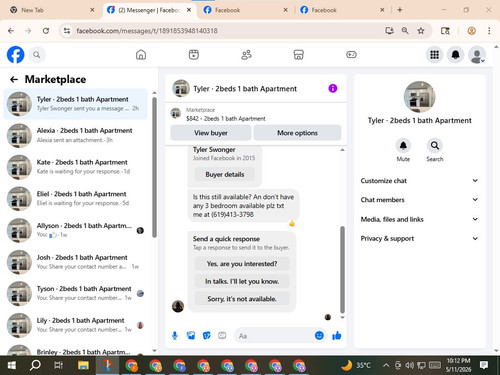Open the Alexia 2beds 1 bath conversation

tap(75, 135)
